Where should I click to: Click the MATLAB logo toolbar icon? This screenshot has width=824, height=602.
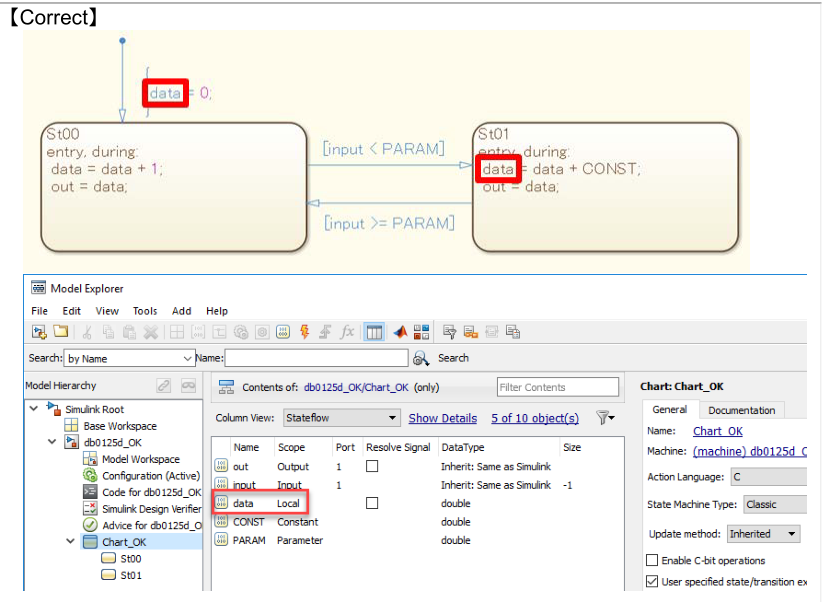[x=400, y=332]
